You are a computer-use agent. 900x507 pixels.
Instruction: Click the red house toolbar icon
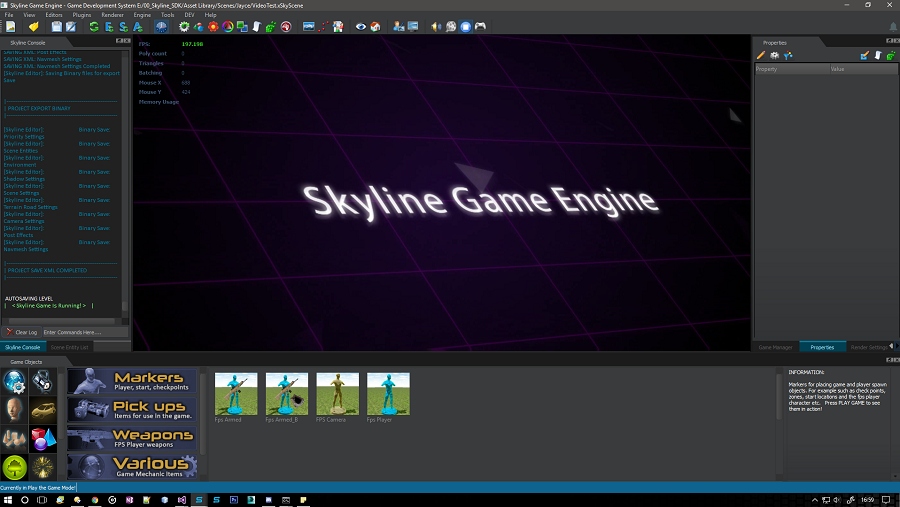click(x=375, y=26)
